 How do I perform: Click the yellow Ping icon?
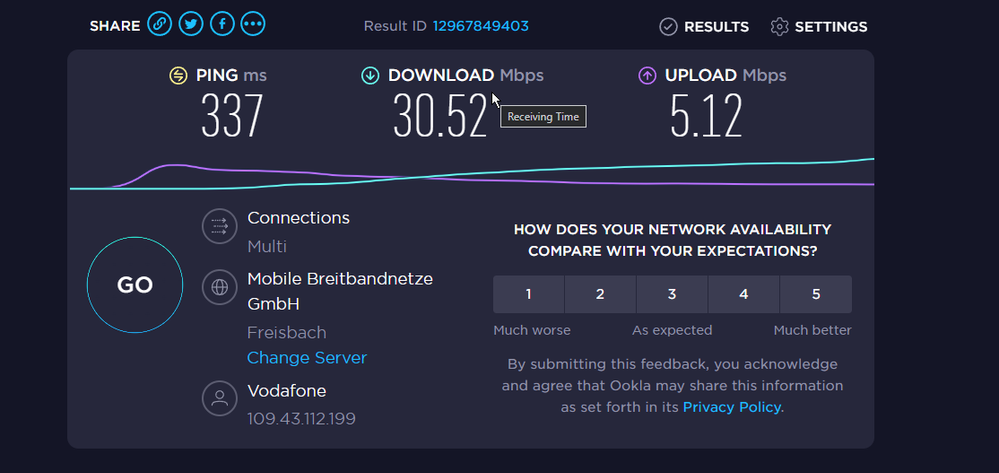point(178,76)
